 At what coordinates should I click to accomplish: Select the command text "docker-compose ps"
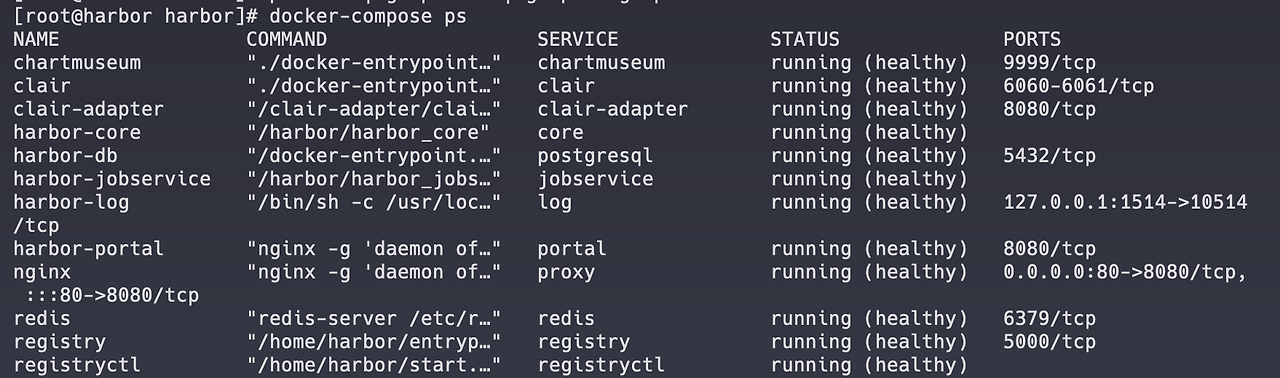pos(367,17)
